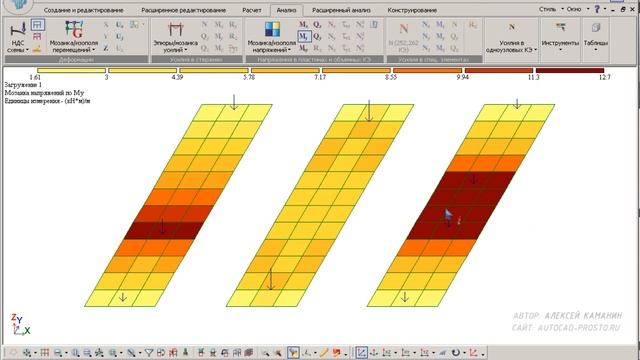Click the XYZ axis triad in the viewport
The image size is (640, 360).
click(x=20, y=325)
